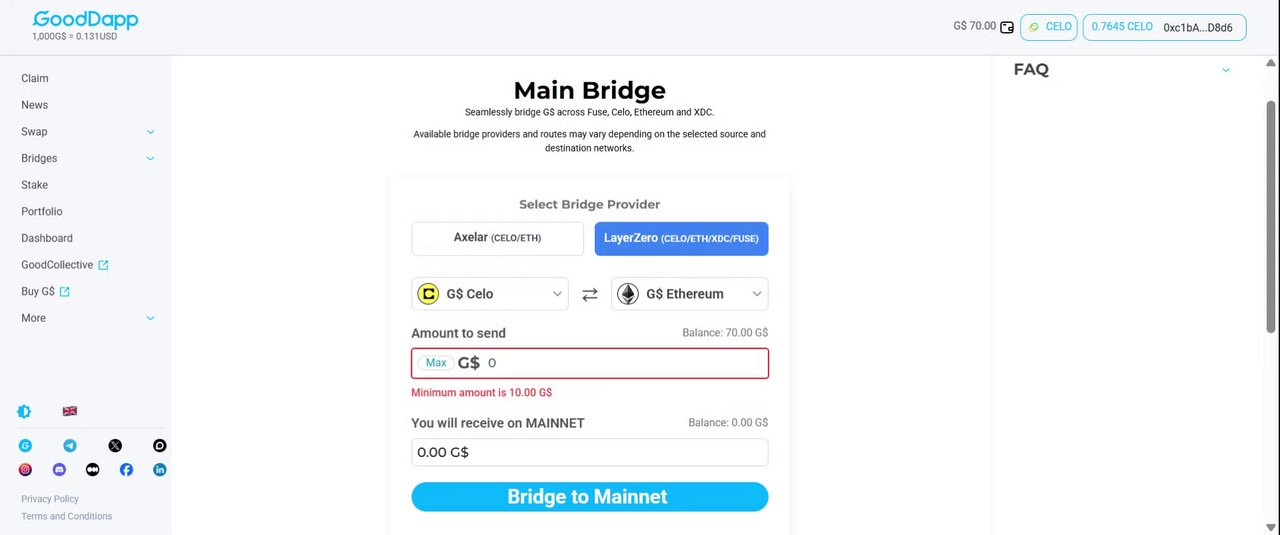The width and height of the screenshot is (1280, 535).
Task: Select Axelar bridge provider option
Action: (497, 238)
